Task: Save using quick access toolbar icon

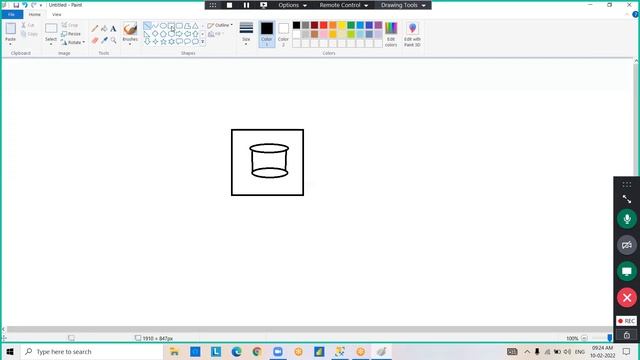Action: pyautogui.click(x=16, y=5)
